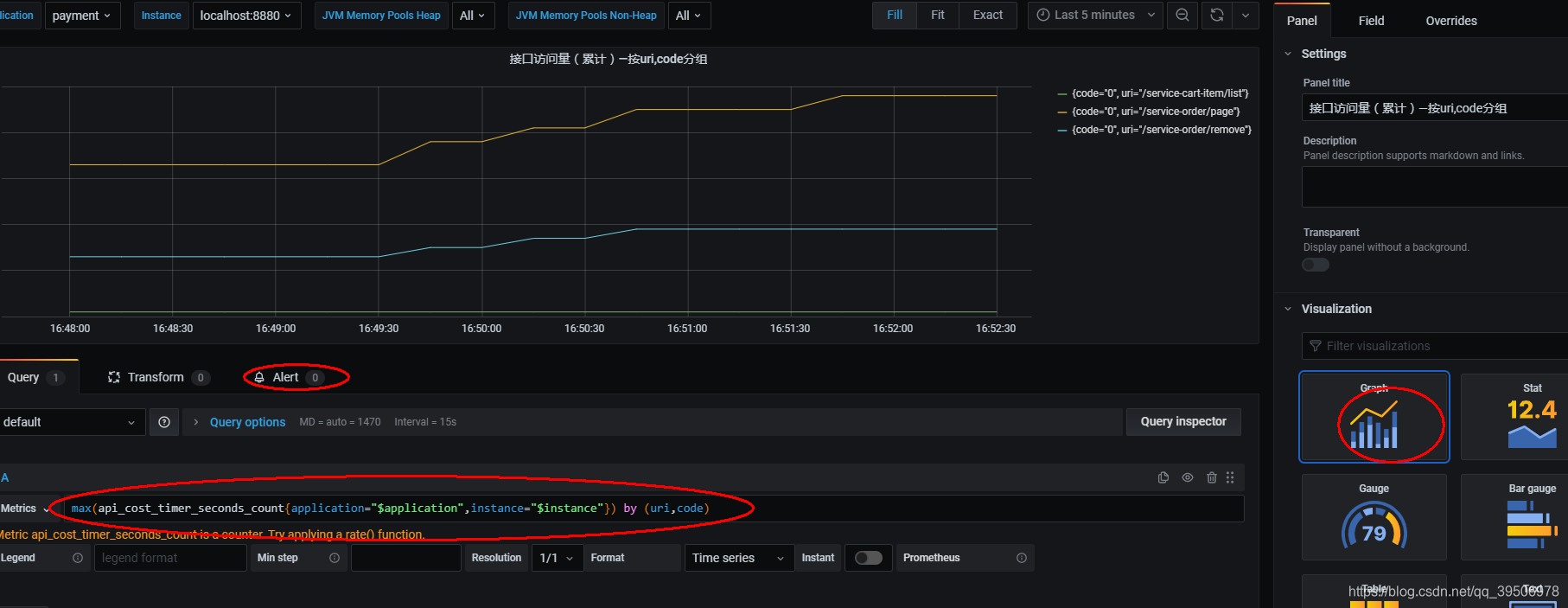Click into the PromQL query expression field
1568x608 pixels.
coord(653,509)
